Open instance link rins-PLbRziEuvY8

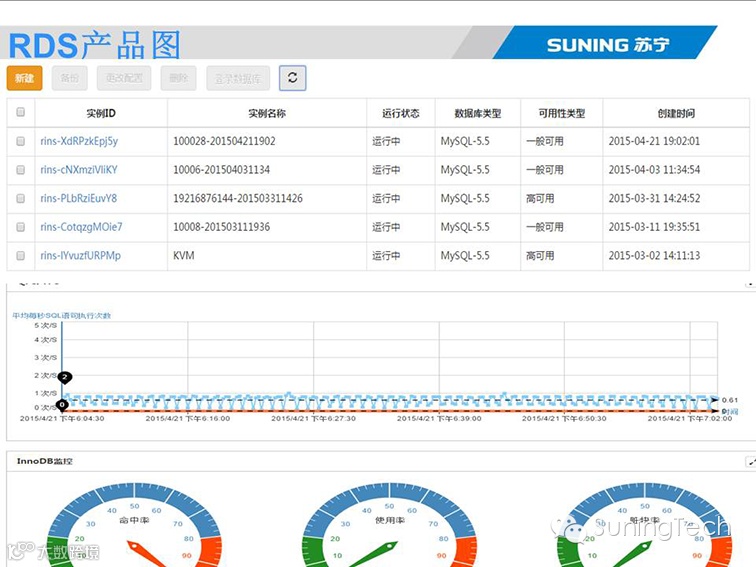point(79,198)
